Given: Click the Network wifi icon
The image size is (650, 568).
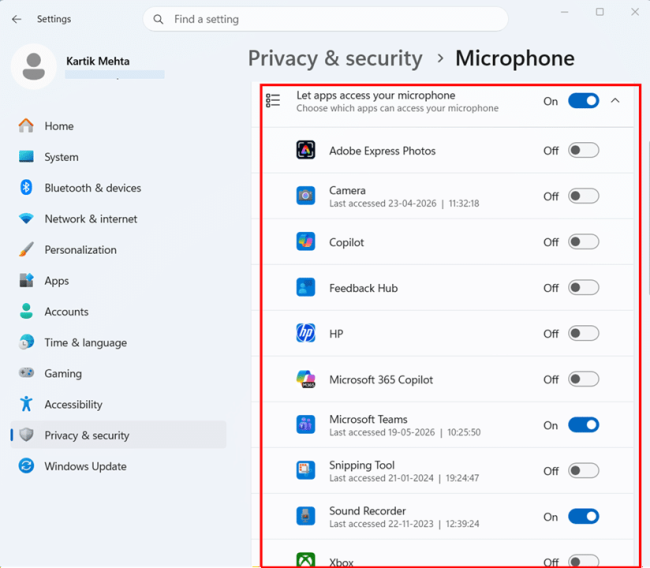Looking at the screenshot, I should (26, 218).
